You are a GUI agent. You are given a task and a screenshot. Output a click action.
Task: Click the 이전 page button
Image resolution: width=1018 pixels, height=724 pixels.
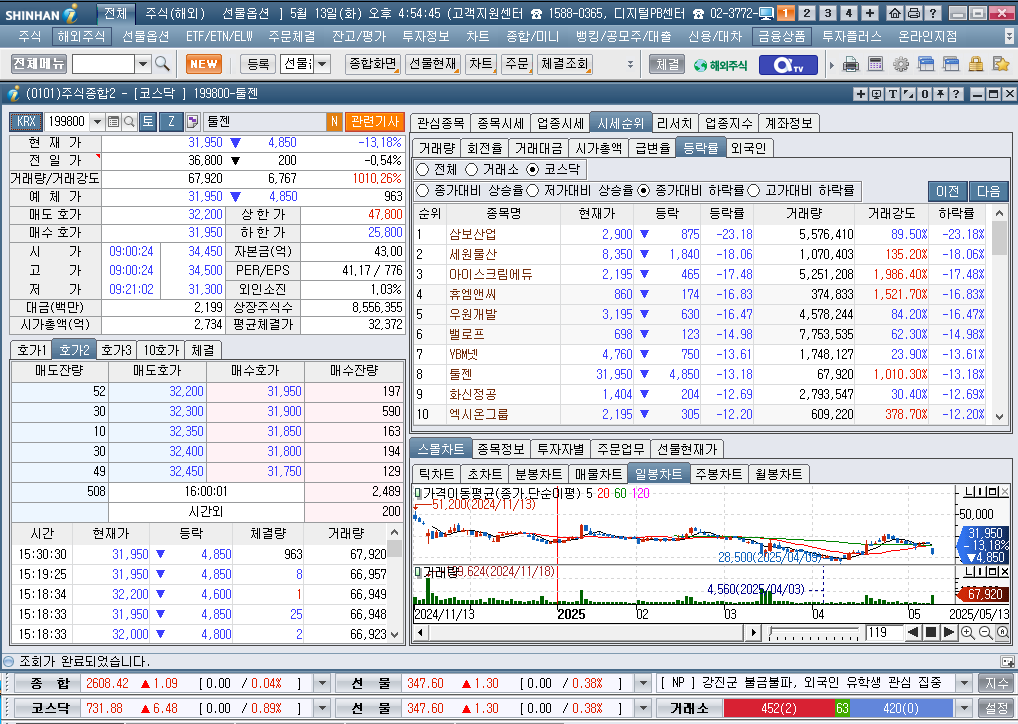947,191
